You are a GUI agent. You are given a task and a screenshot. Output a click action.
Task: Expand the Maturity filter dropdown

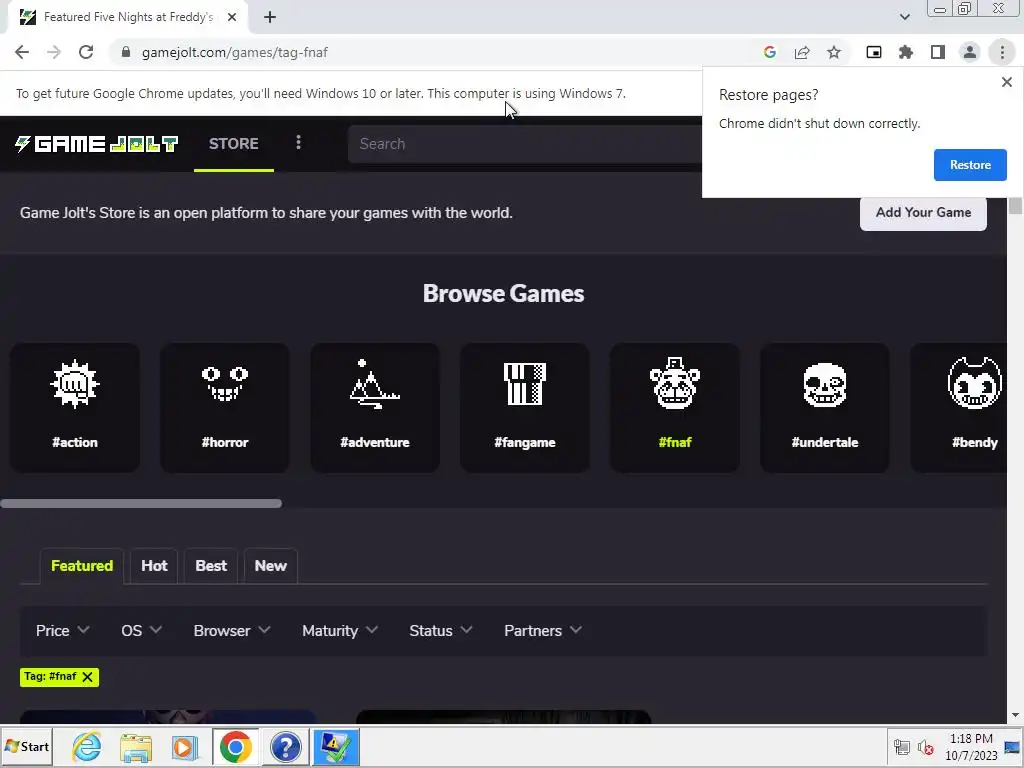point(340,631)
